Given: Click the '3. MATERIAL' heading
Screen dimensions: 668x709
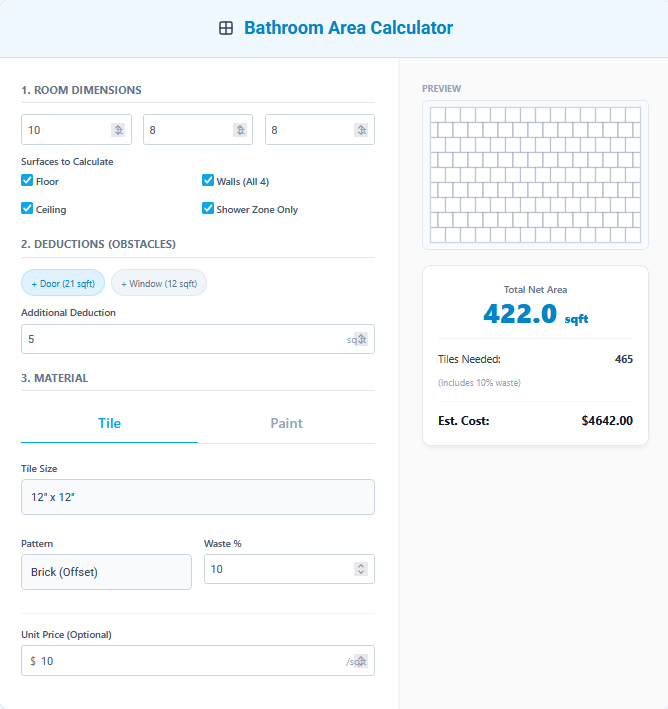Looking at the screenshot, I should pos(55,378).
